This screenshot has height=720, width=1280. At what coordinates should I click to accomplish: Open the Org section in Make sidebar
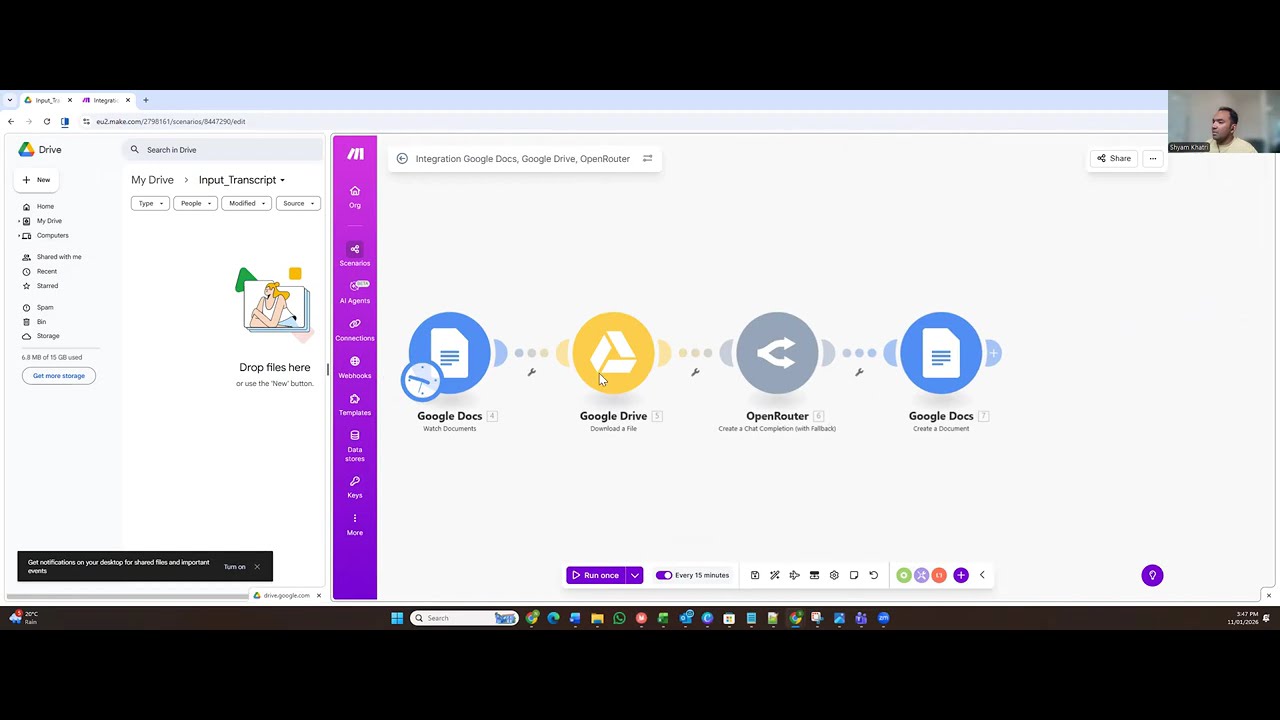click(x=355, y=196)
